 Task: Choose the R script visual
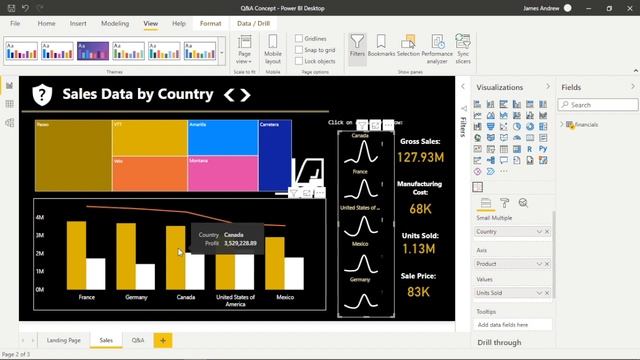(x=529, y=149)
